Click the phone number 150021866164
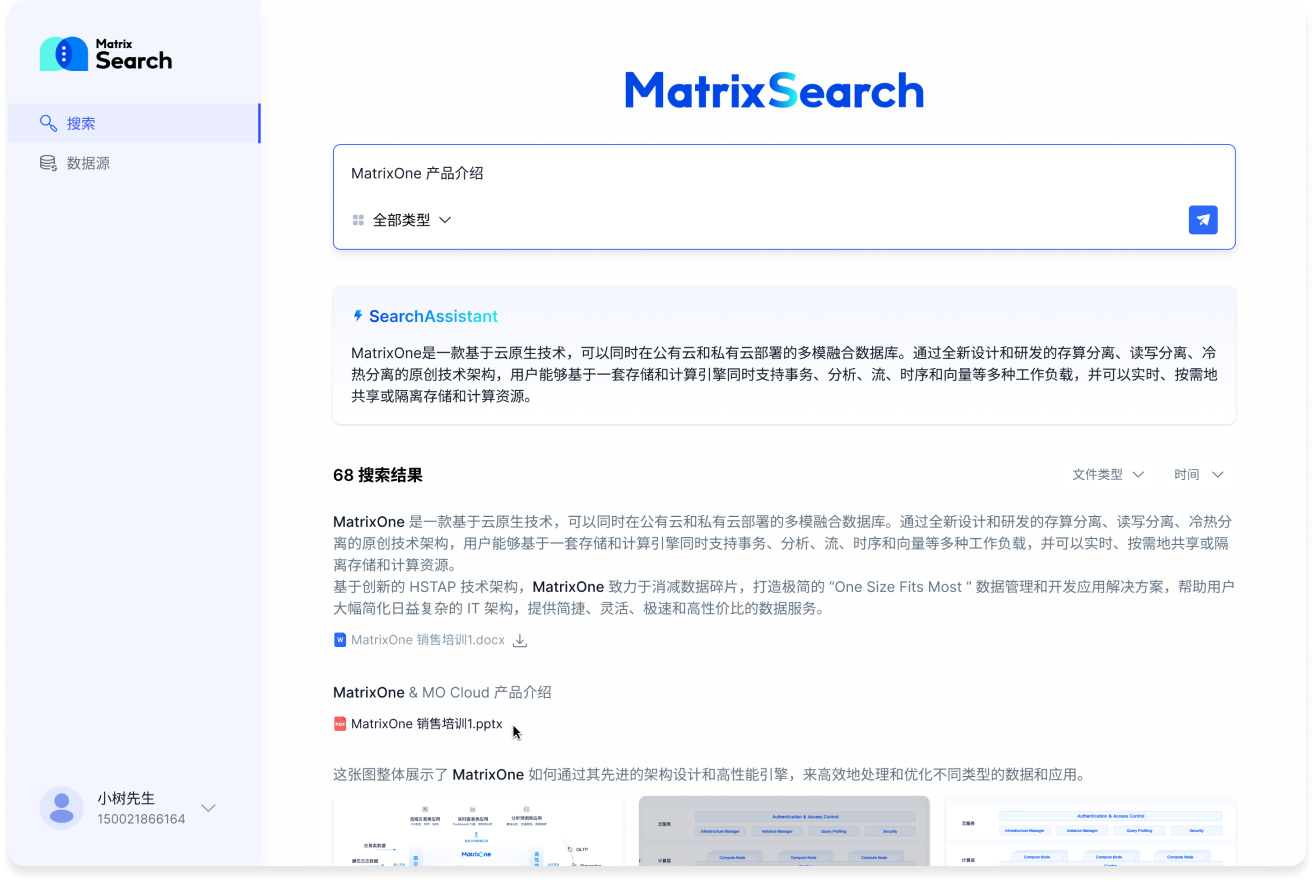 tap(141, 819)
